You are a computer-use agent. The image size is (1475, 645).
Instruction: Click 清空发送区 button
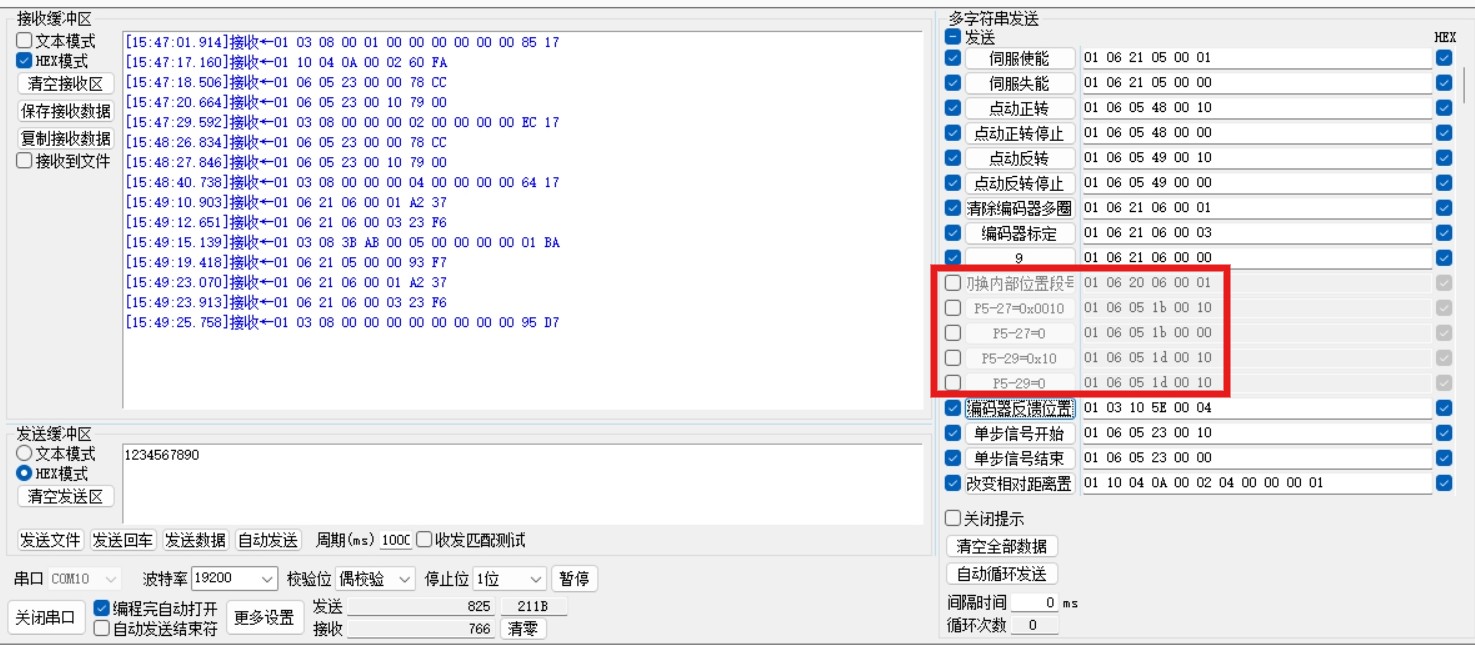point(65,496)
